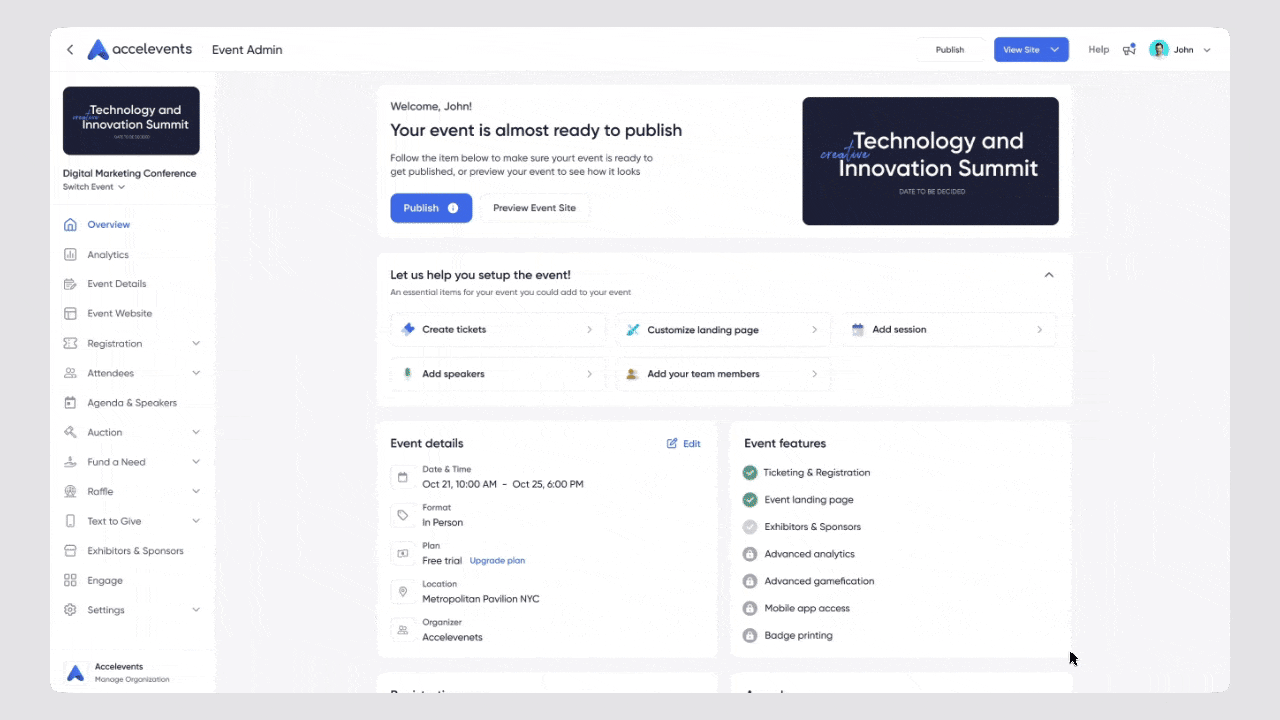Image resolution: width=1280 pixels, height=720 pixels.
Task: Open Overview in the sidebar
Action: [x=109, y=225]
